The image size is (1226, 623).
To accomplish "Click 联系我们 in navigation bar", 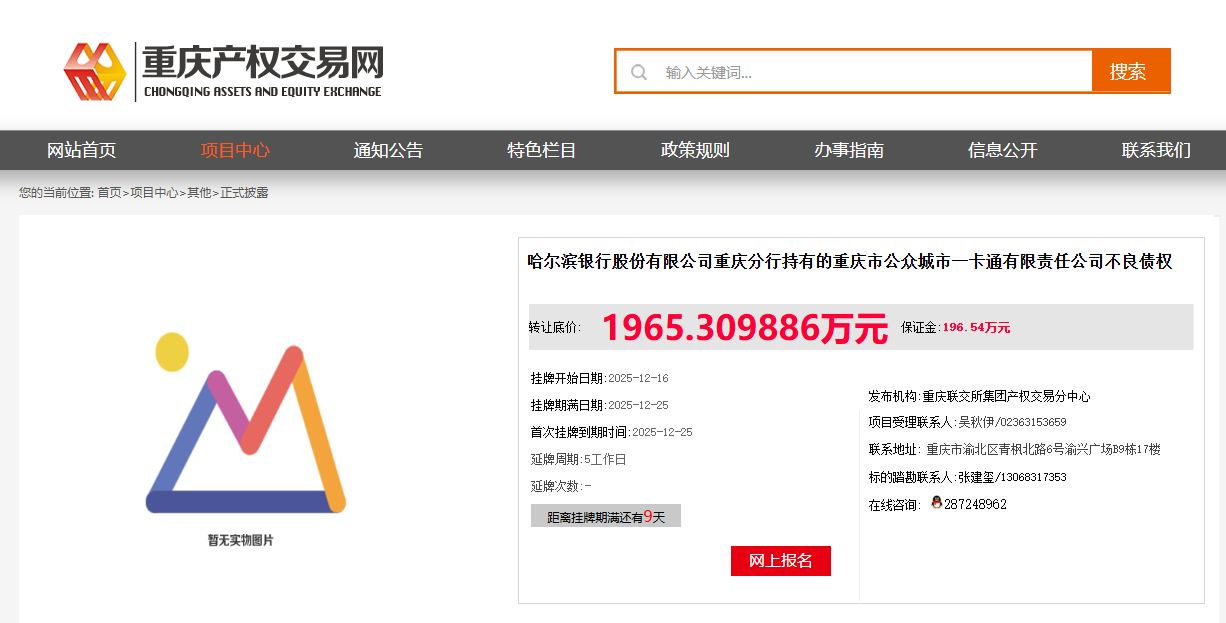I will pyautogui.click(x=1156, y=150).
